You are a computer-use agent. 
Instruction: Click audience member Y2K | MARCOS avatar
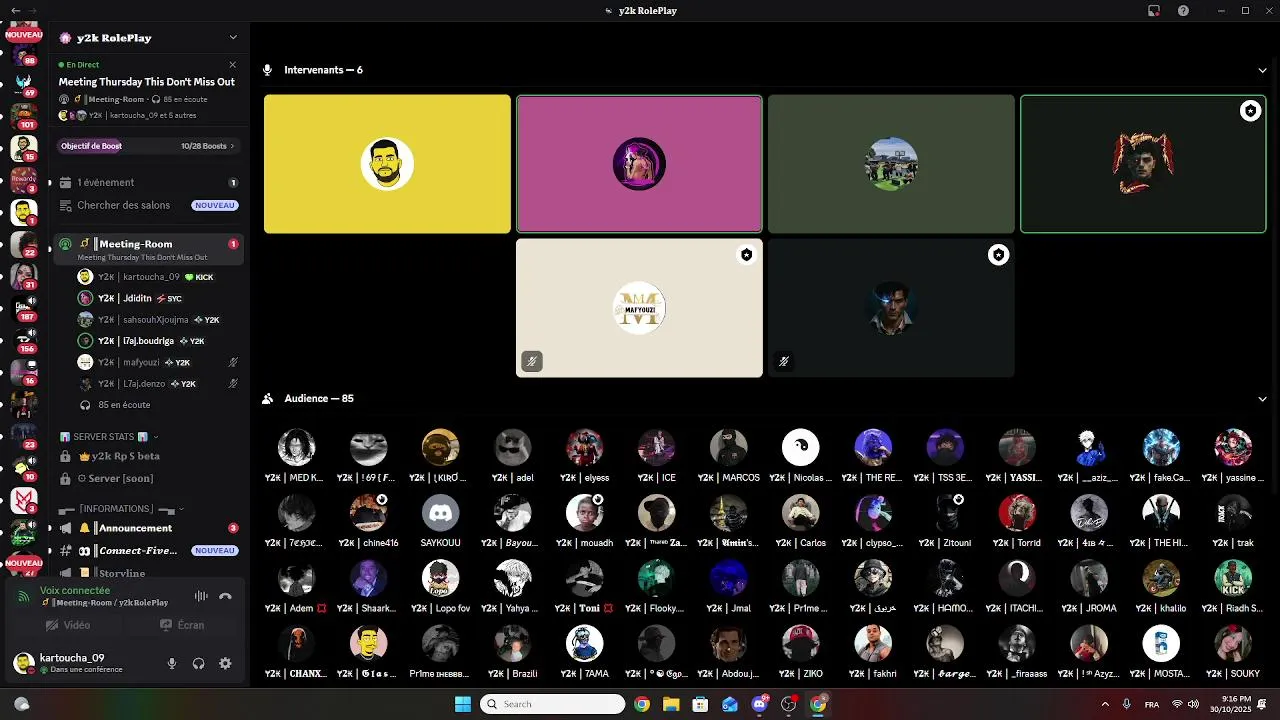click(728, 448)
